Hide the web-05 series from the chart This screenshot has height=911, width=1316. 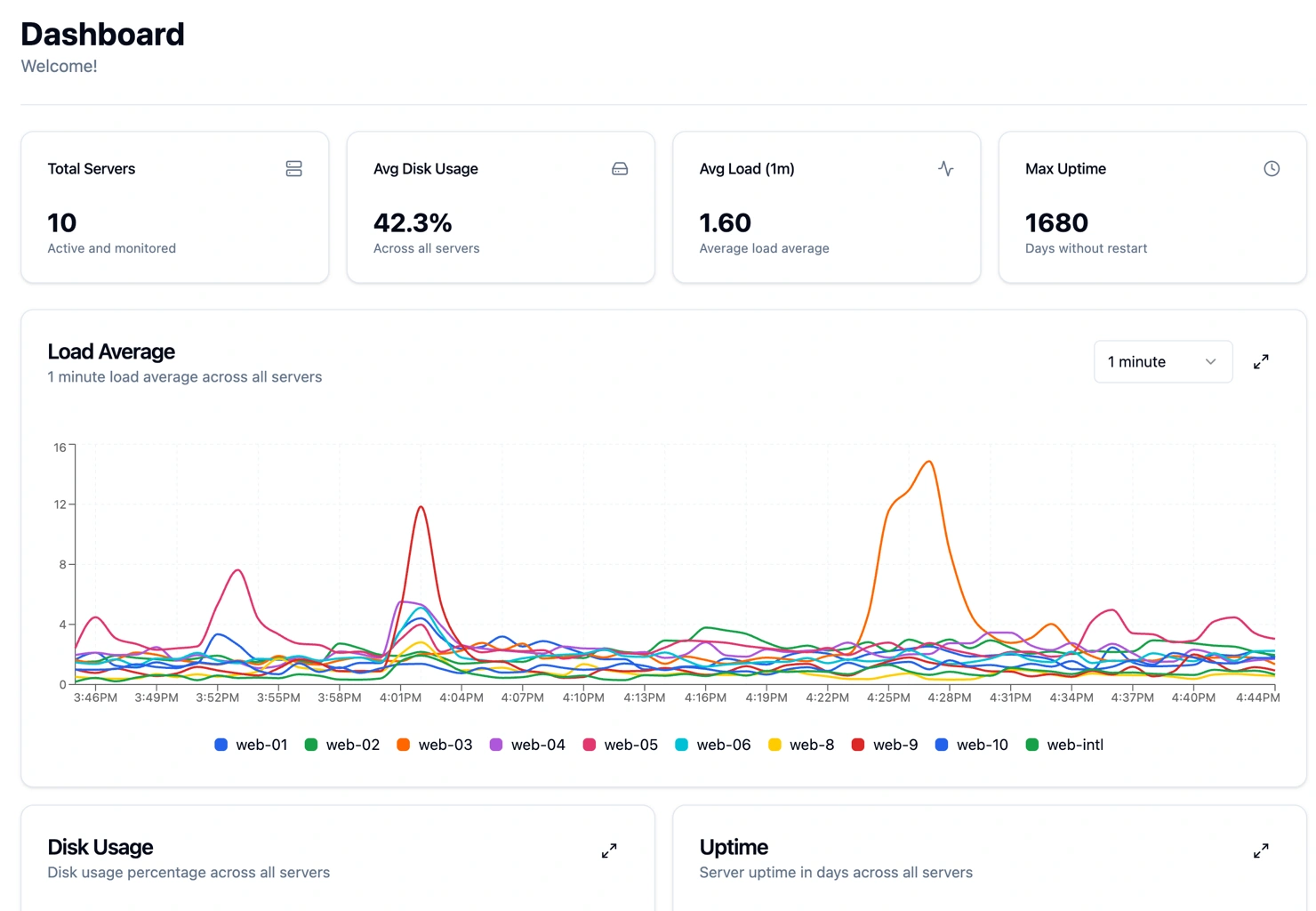click(589, 745)
